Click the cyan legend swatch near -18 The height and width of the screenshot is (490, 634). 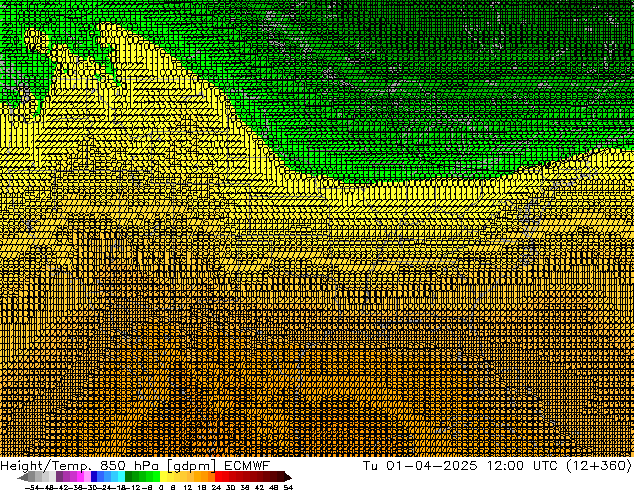click(122, 476)
